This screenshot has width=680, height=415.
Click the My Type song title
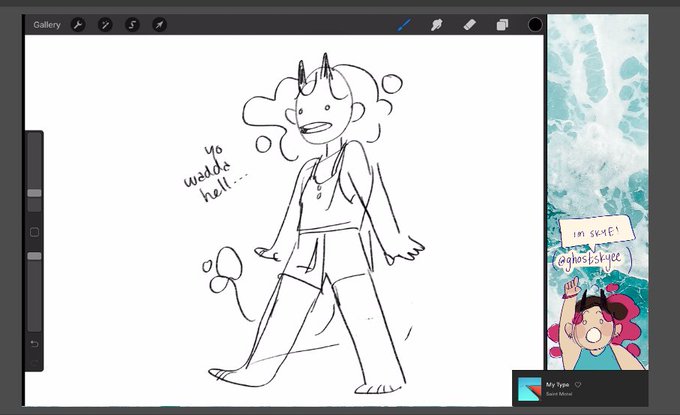557,385
